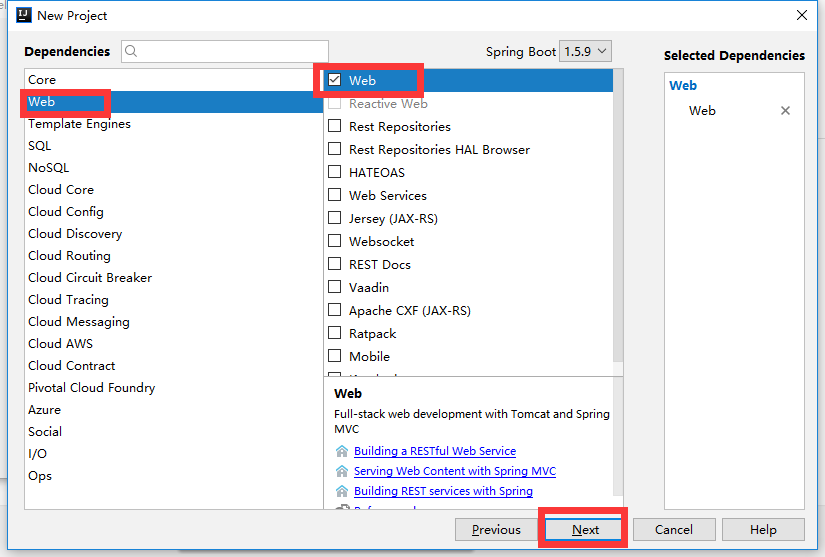Enable the Rest Repositories checkbox
Viewport: 825px width, 557px height.
click(x=335, y=126)
